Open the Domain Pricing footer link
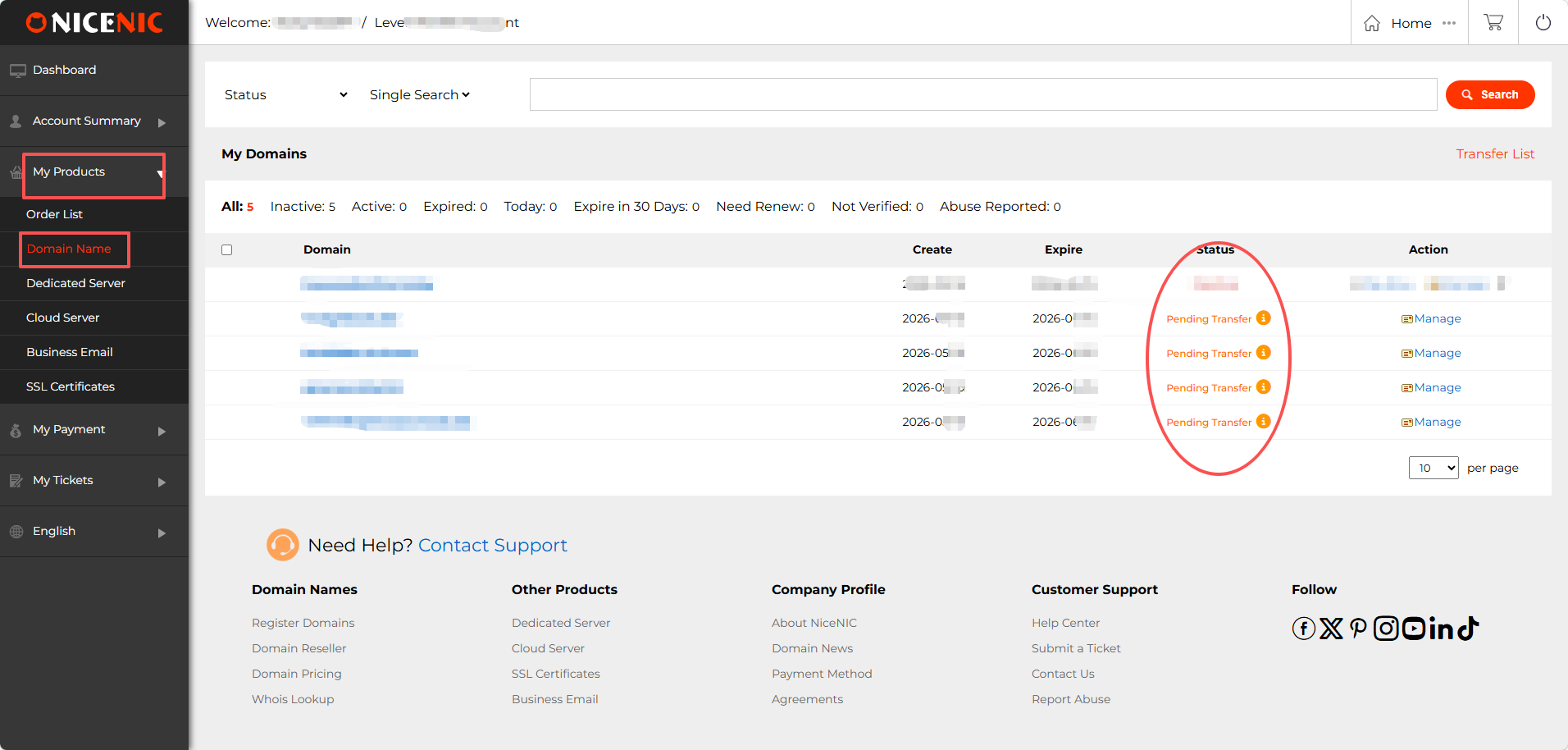The width and height of the screenshot is (1568, 750). [297, 674]
